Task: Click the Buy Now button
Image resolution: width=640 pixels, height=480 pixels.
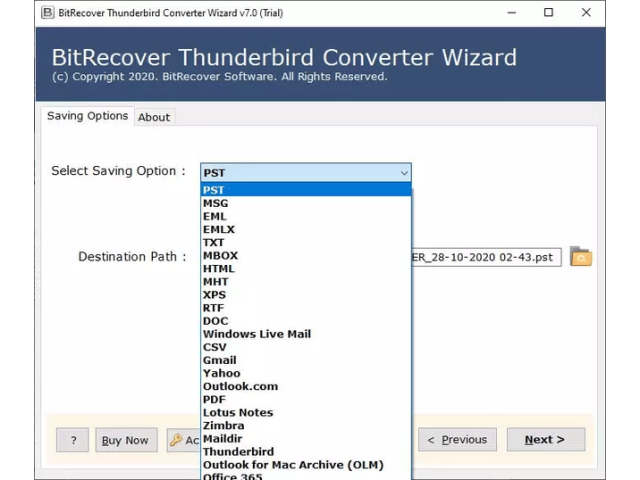Action: [x=126, y=440]
